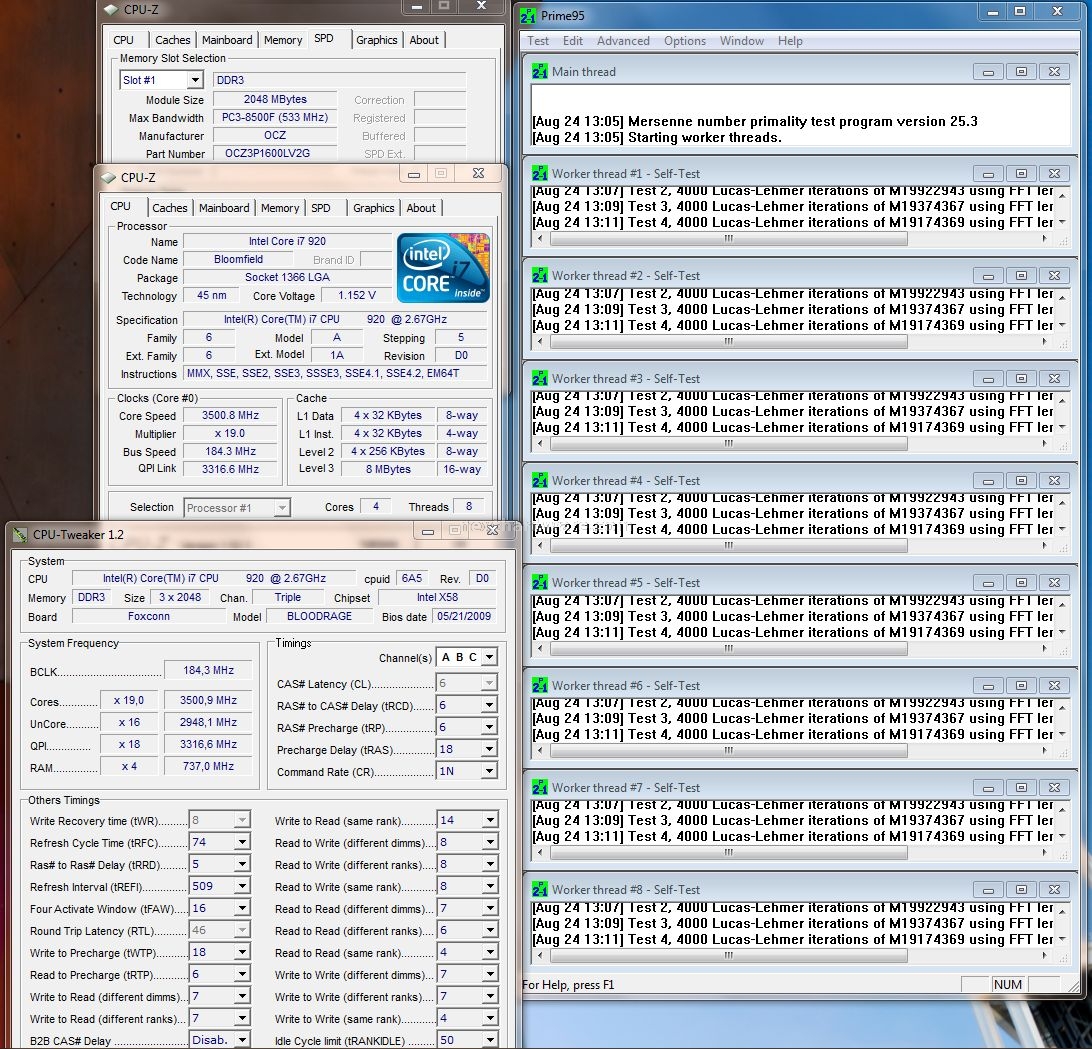Screen dimensions: 1092x1049
Task: Click front CPU-Z window title icon
Action: click(108, 178)
